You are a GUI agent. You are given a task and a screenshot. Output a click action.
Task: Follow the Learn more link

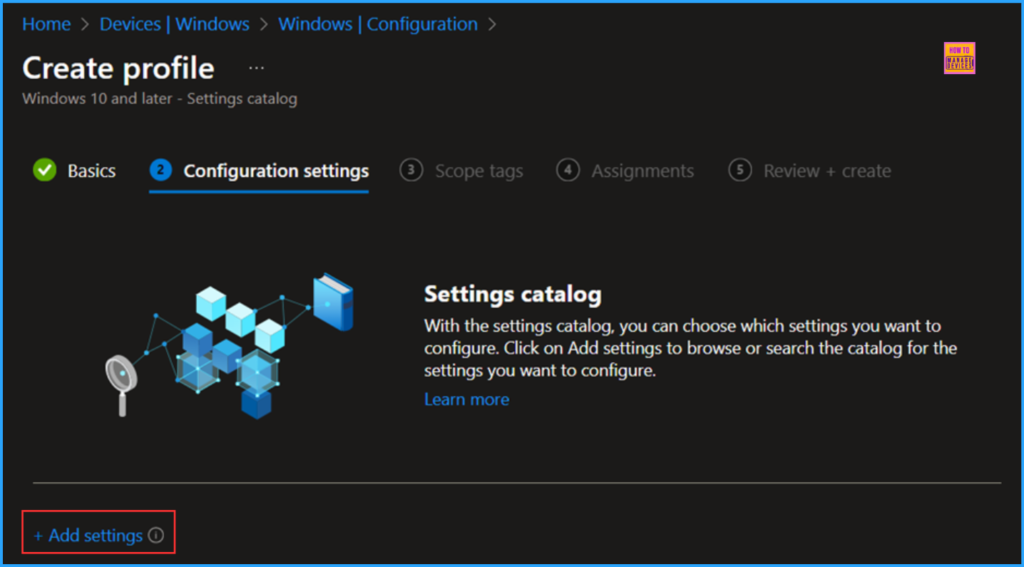point(466,399)
